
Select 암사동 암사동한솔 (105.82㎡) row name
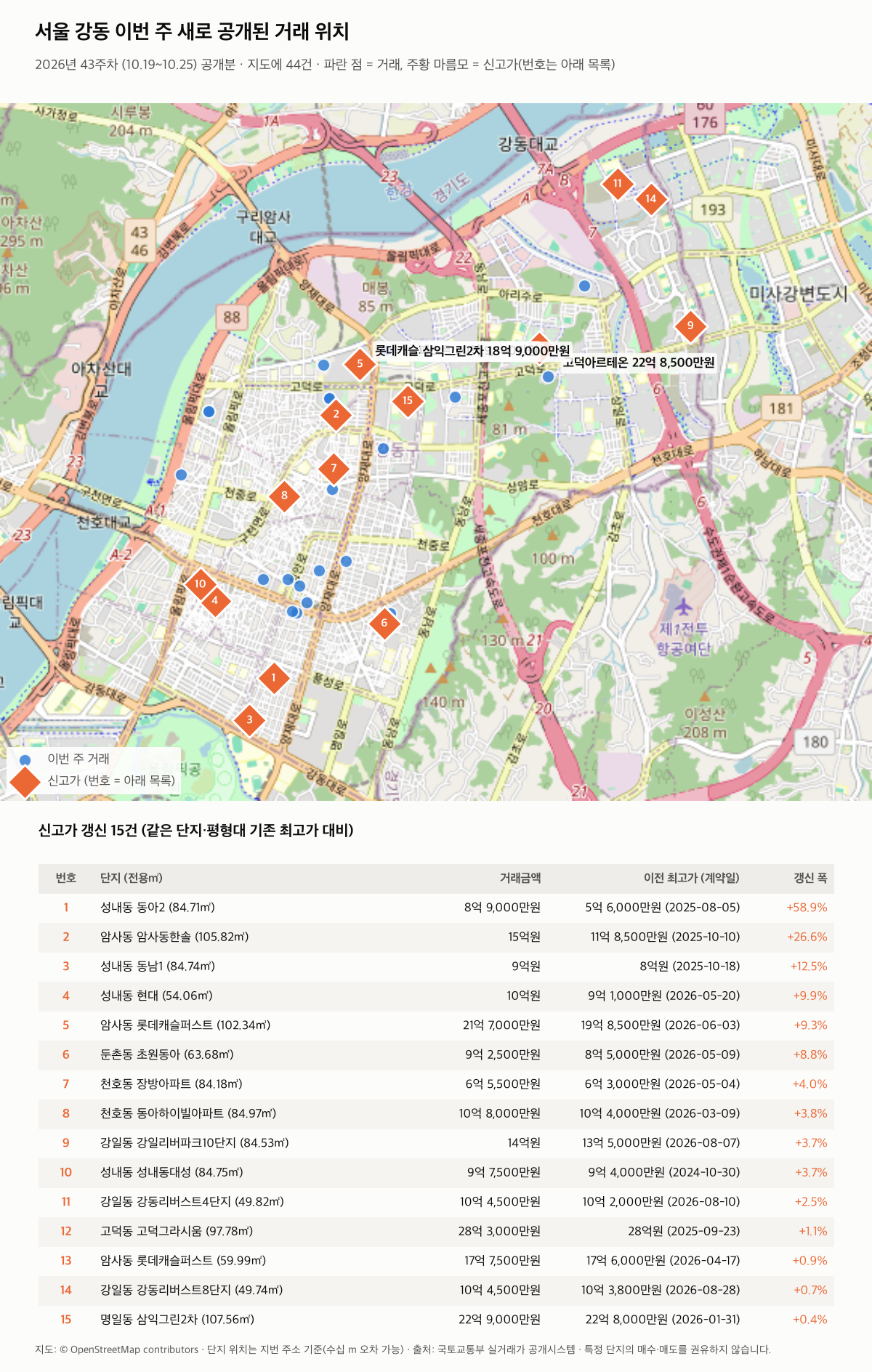click(x=174, y=937)
